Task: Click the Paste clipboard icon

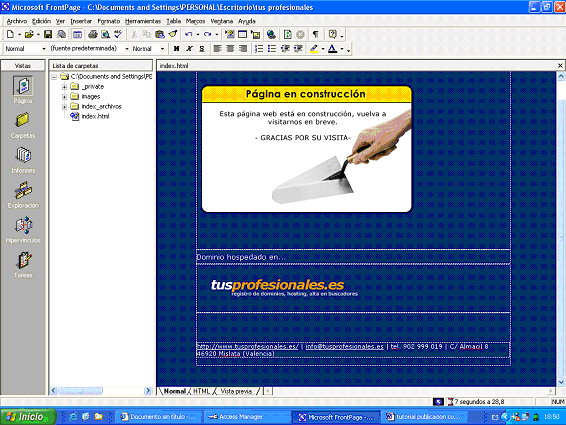Action: pyautogui.click(x=160, y=34)
